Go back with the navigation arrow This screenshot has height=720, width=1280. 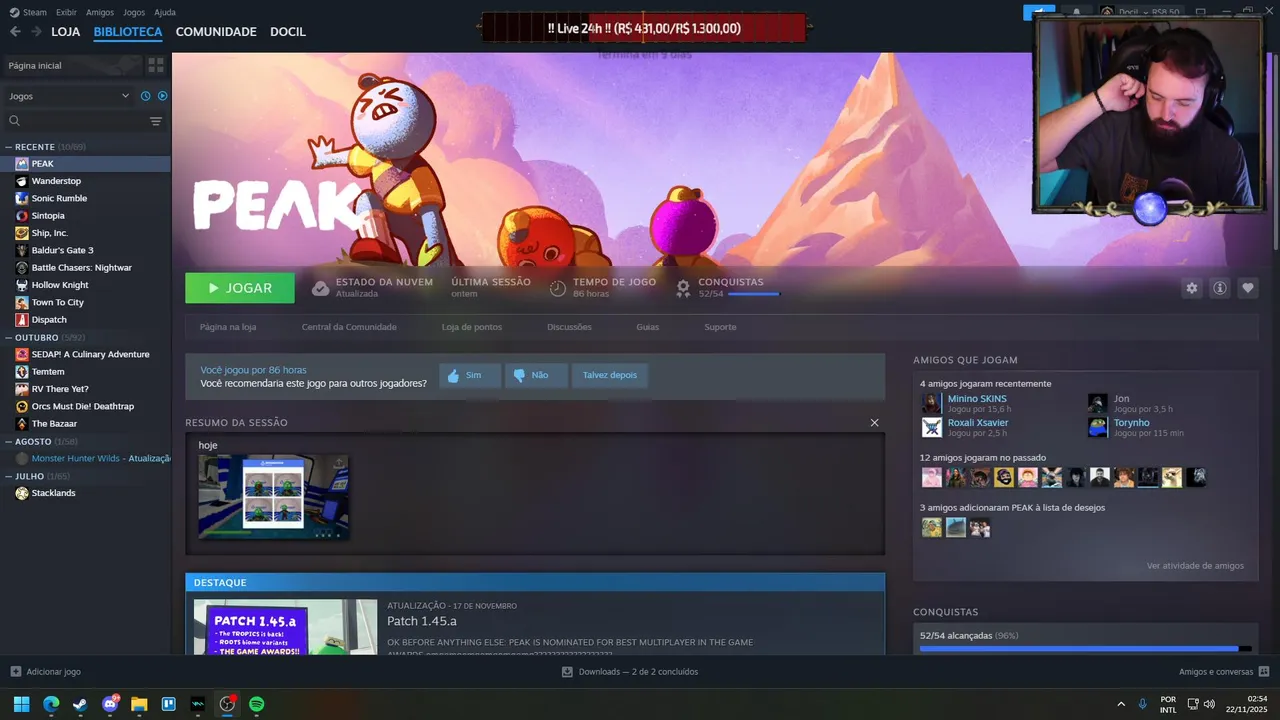click(x=15, y=32)
